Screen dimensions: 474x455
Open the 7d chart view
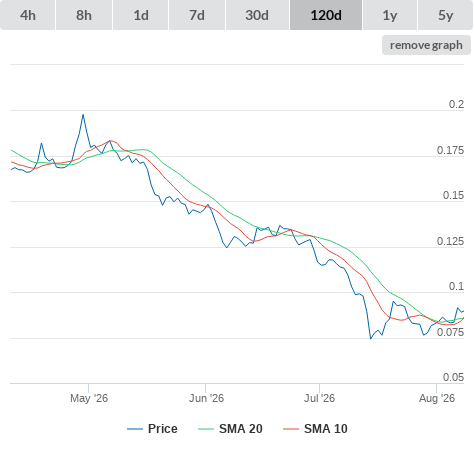coord(197,15)
